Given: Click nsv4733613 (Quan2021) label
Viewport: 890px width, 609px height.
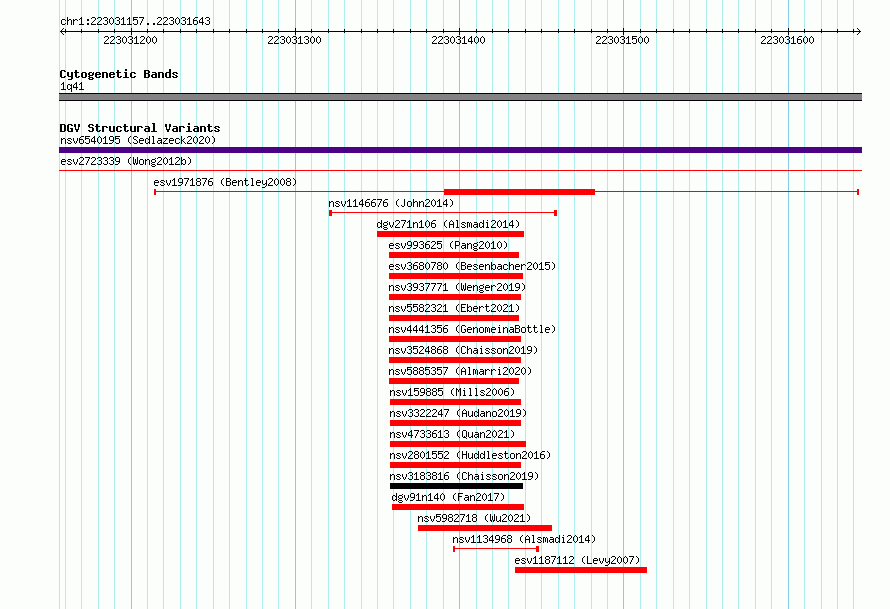Looking at the screenshot, I should click(452, 434).
